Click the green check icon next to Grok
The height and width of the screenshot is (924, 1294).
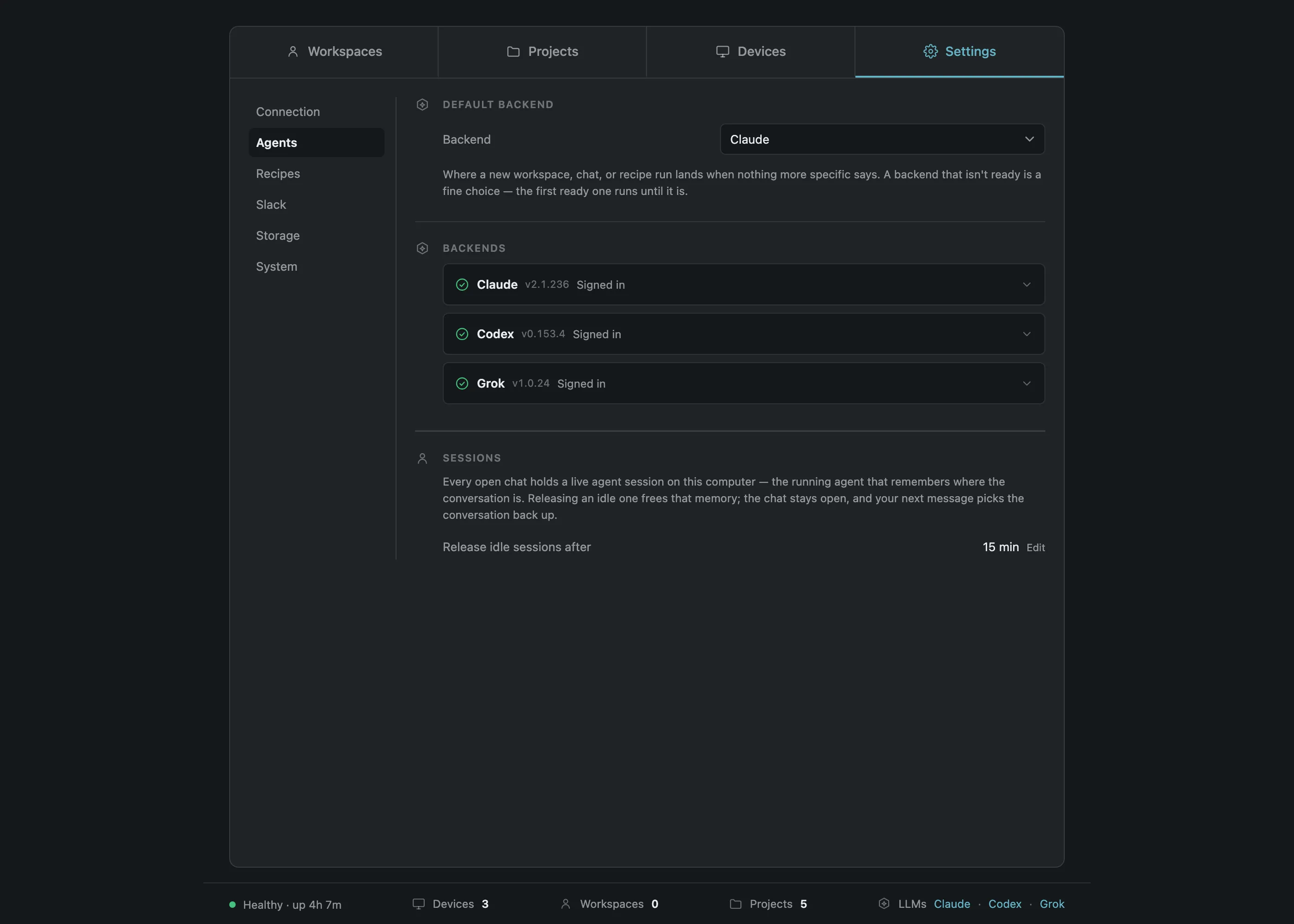pyautogui.click(x=462, y=383)
